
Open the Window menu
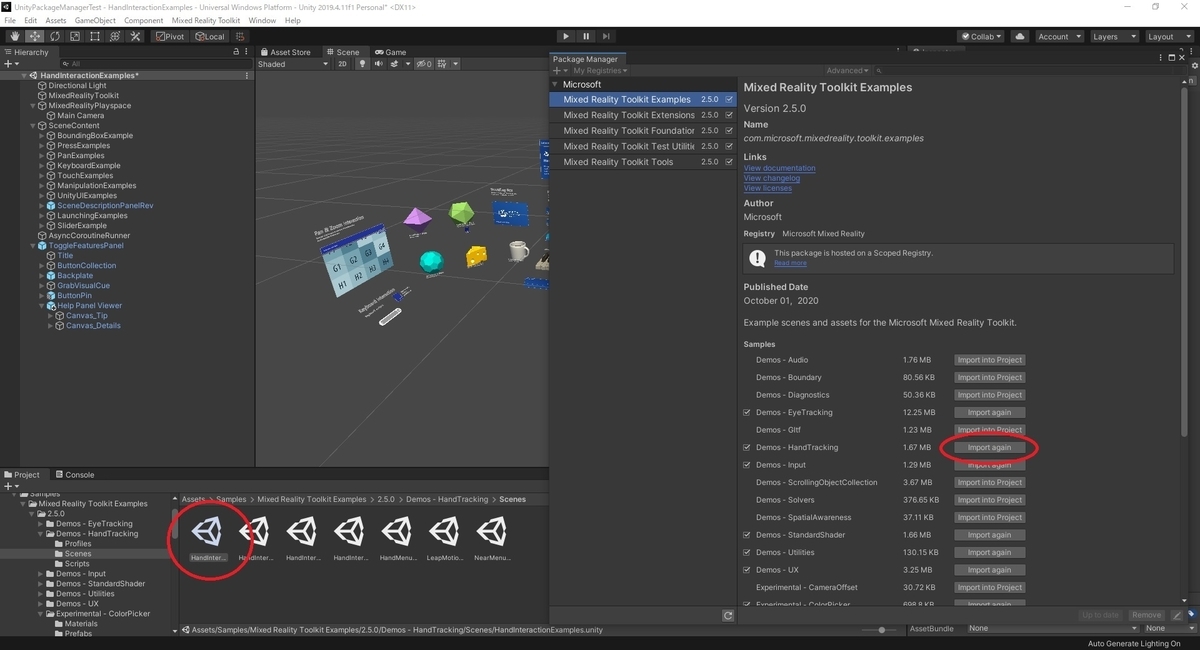[x=262, y=20]
